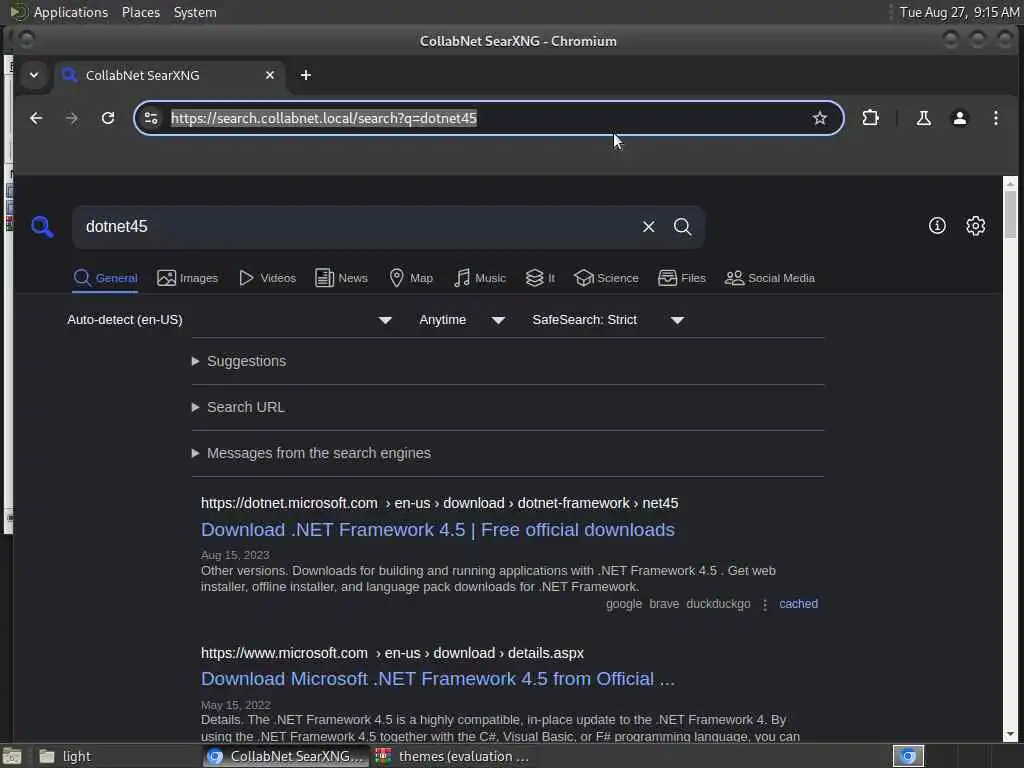Click the google engine label on first result
The height and width of the screenshot is (768, 1024).
coord(624,604)
